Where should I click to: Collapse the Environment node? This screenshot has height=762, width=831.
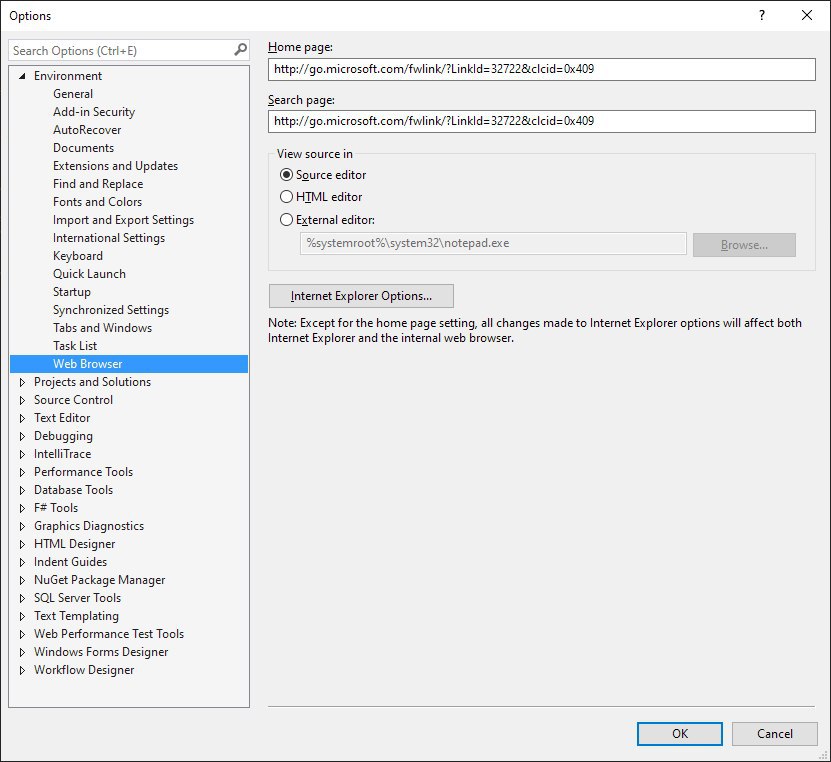pyautogui.click(x=22, y=76)
